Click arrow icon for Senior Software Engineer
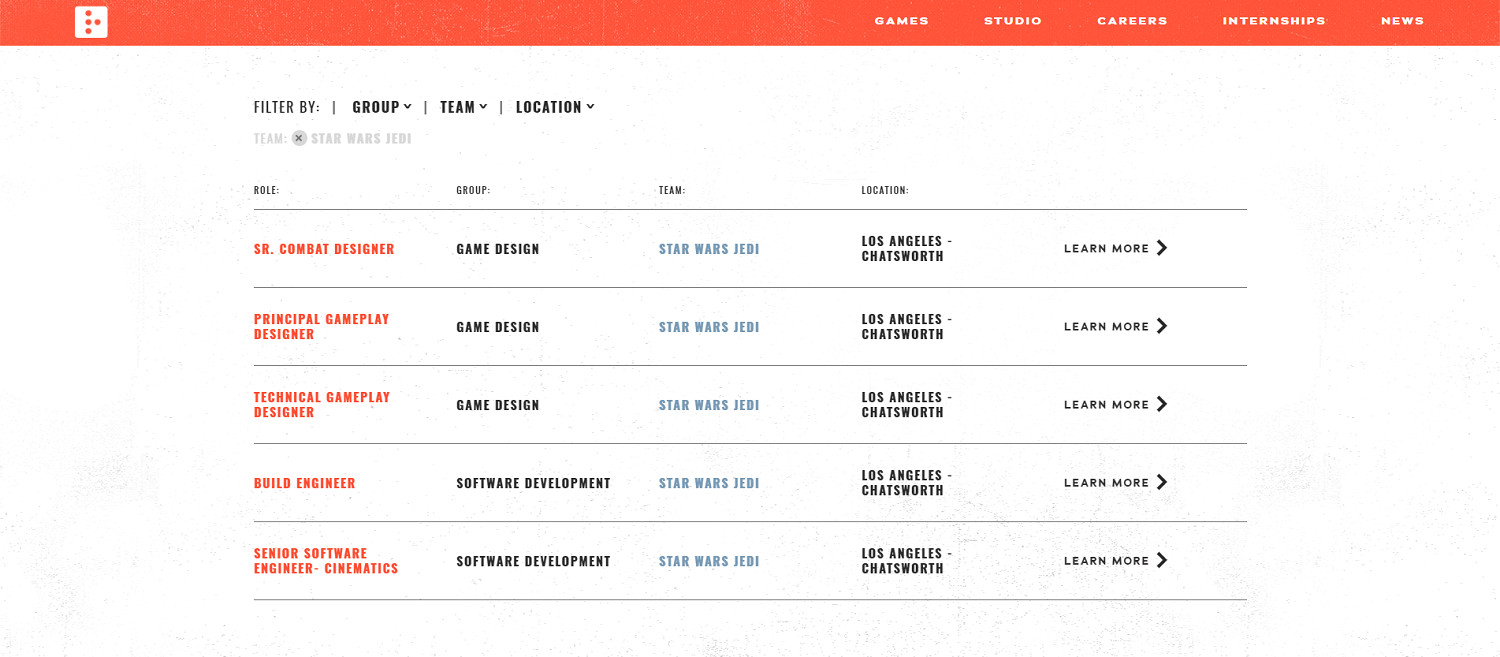Image resolution: width=1500 pixels, height=657 pixels. (x=1161, y=560)
